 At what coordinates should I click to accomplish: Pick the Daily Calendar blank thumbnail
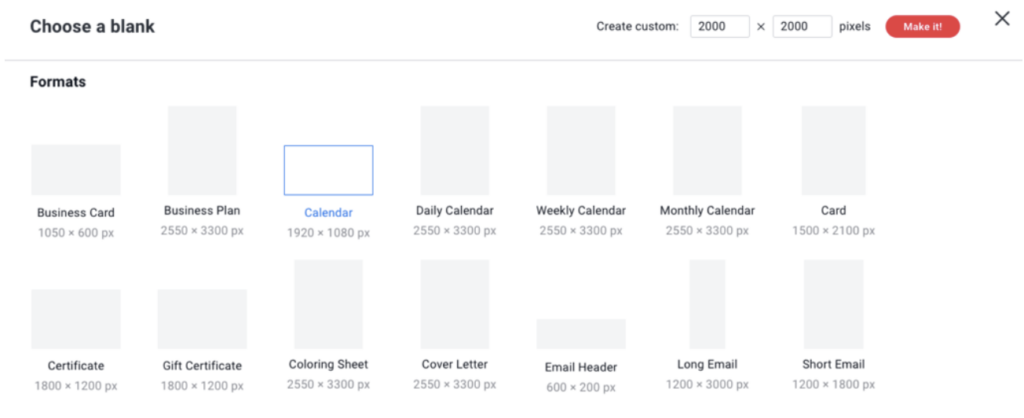pos(454,150)
